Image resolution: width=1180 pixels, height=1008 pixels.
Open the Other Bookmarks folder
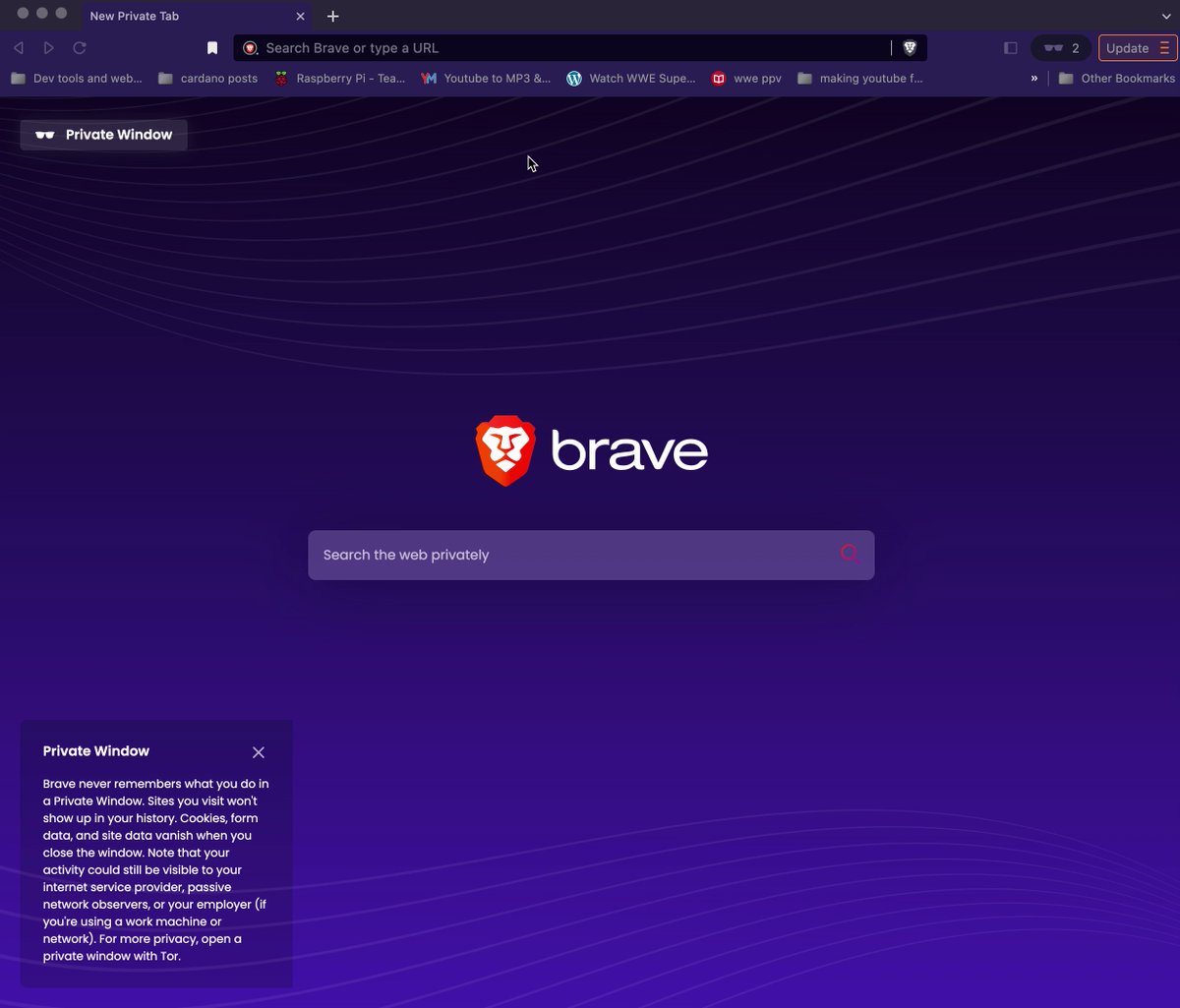click(1116, 78)
